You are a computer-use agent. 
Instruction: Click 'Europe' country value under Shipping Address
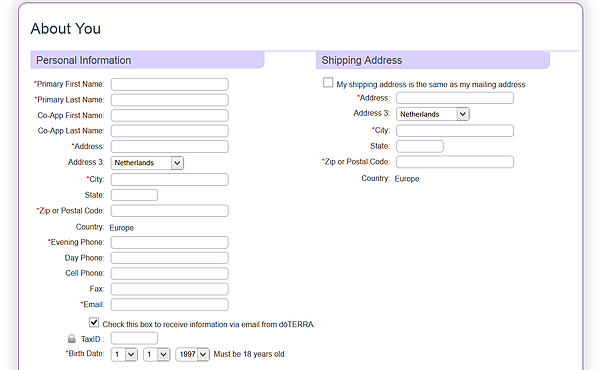(x=407, y=179)
